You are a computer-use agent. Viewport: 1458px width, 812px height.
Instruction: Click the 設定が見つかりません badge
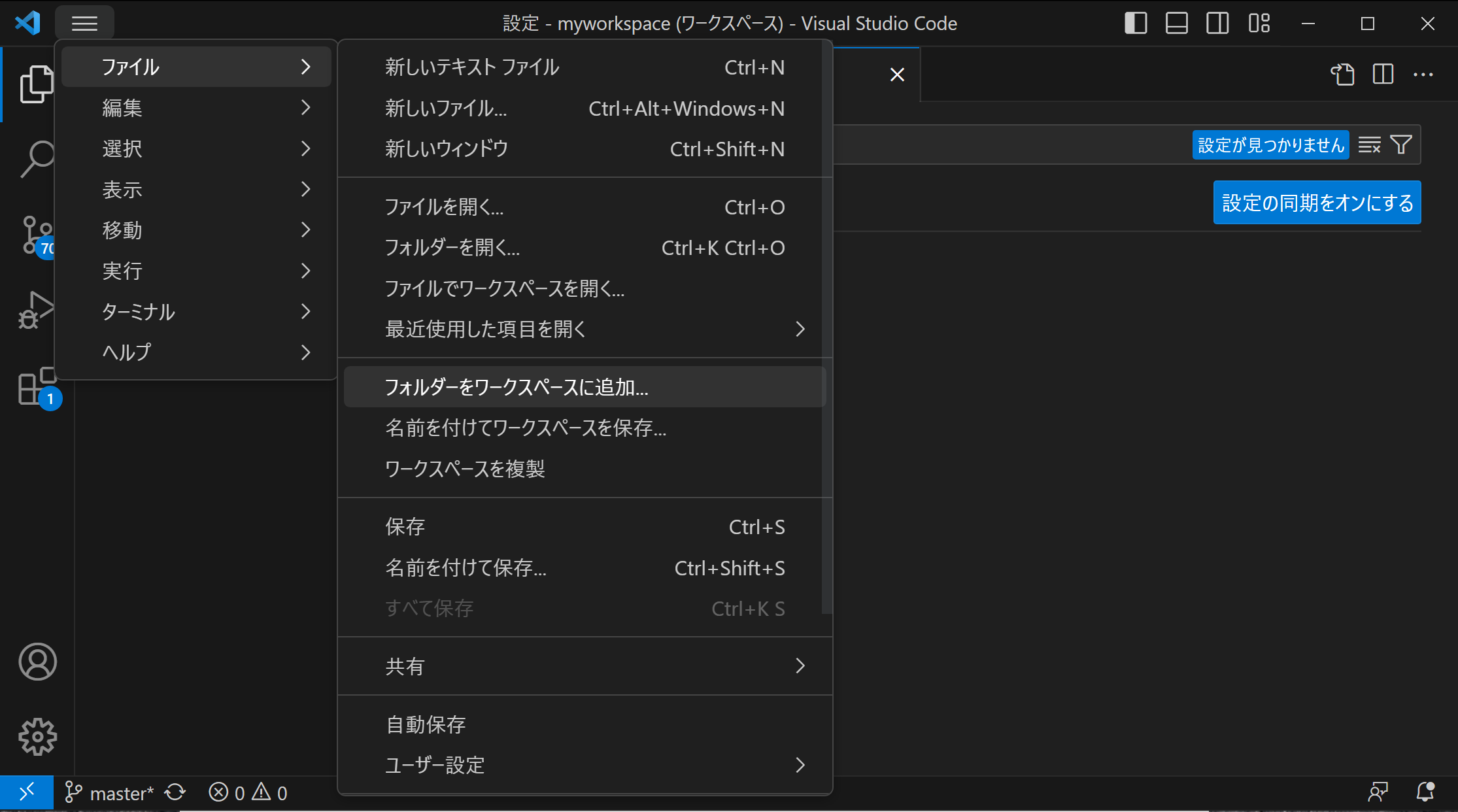coord(1270,144)
